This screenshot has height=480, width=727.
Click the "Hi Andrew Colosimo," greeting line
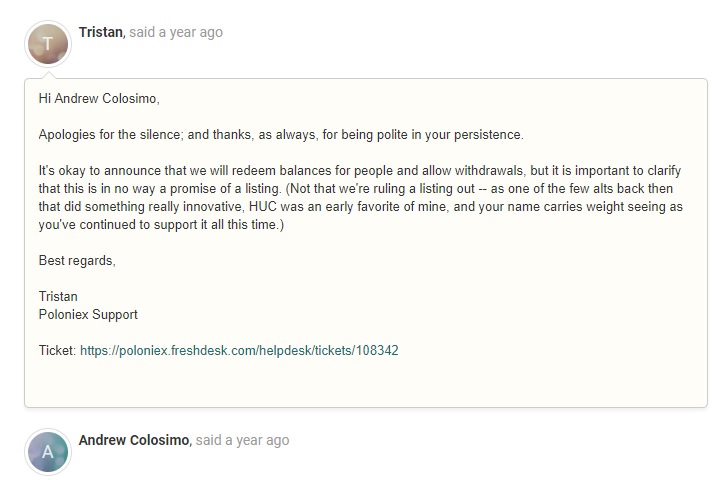pos(99,98)
